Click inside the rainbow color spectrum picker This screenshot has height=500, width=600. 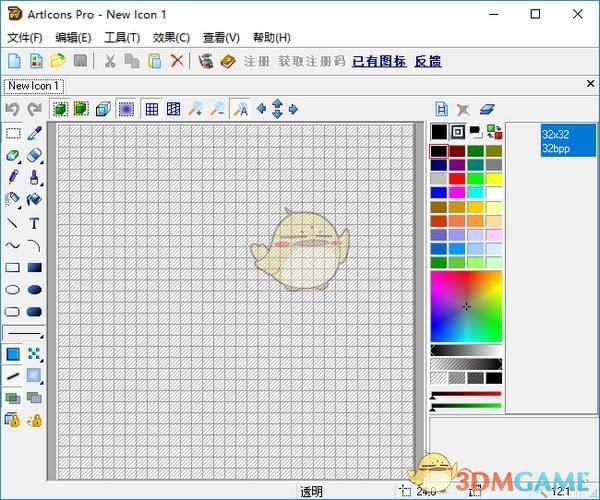466,306
